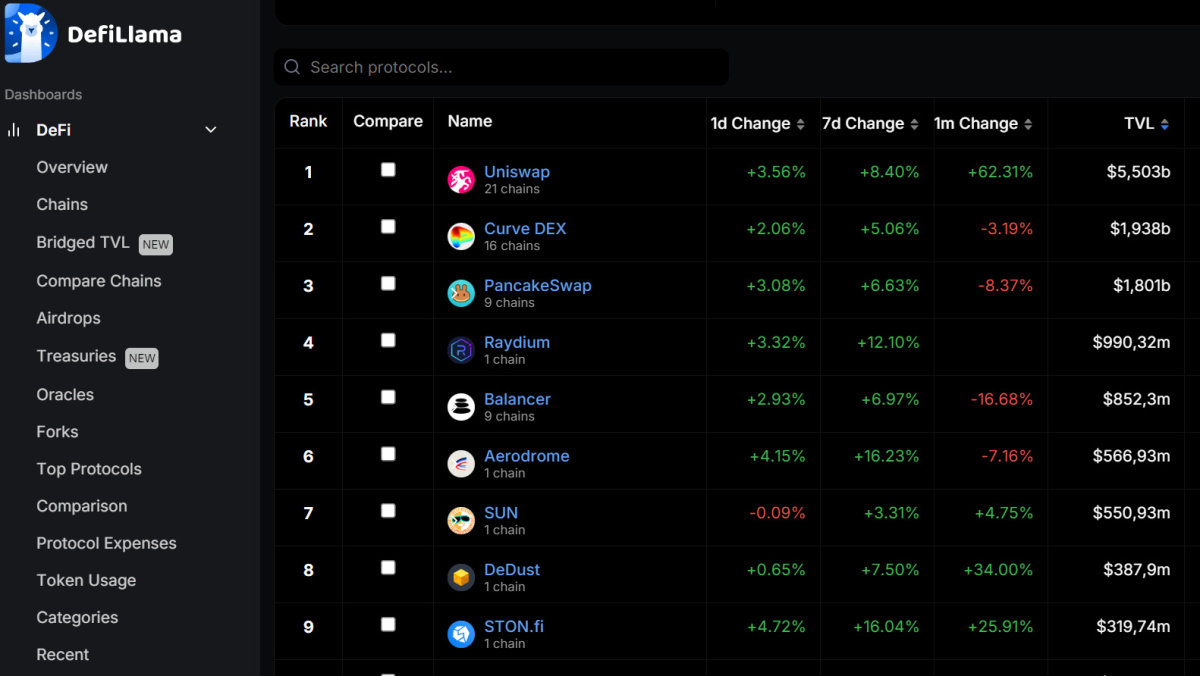Click the STON.fi protocol logo
1200x676 pixels.
[x=461, y=634]
